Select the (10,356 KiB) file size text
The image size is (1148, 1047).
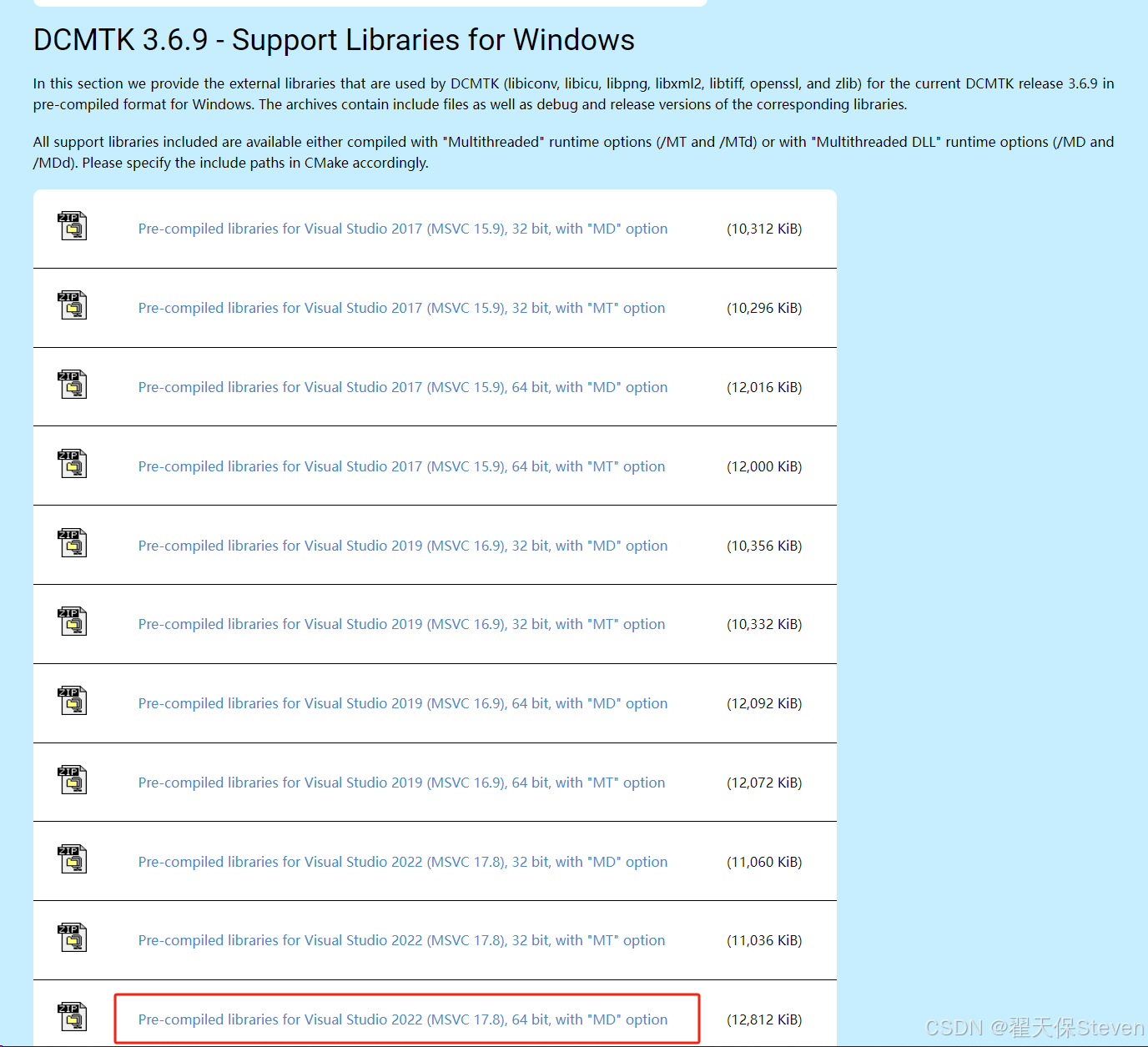(764, 546)
